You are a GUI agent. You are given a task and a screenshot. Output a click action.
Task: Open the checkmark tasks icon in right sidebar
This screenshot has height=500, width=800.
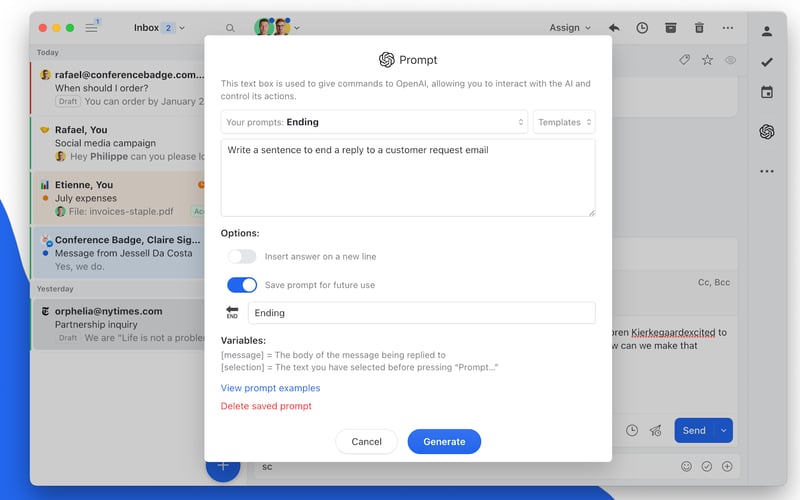[767, 62]
